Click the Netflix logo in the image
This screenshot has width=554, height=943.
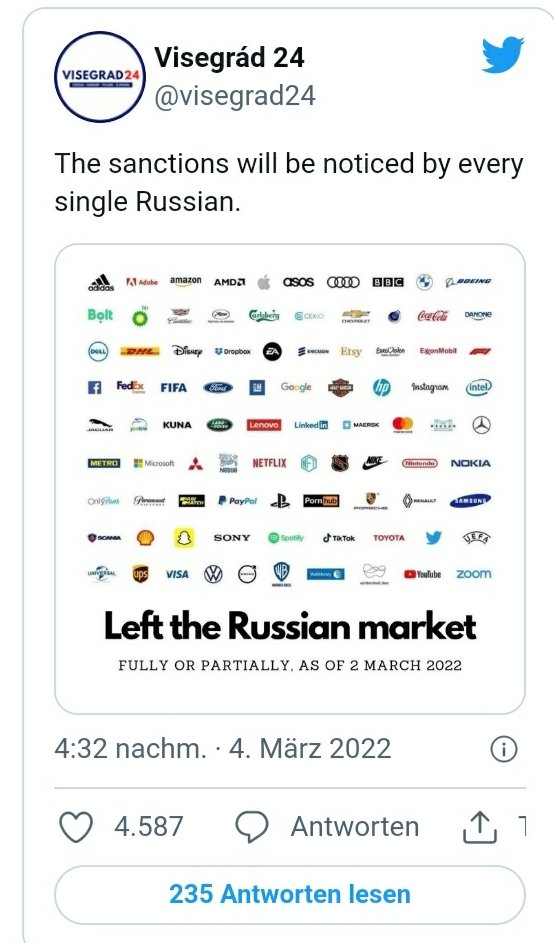pyautogui.click(x=269, y=463)
